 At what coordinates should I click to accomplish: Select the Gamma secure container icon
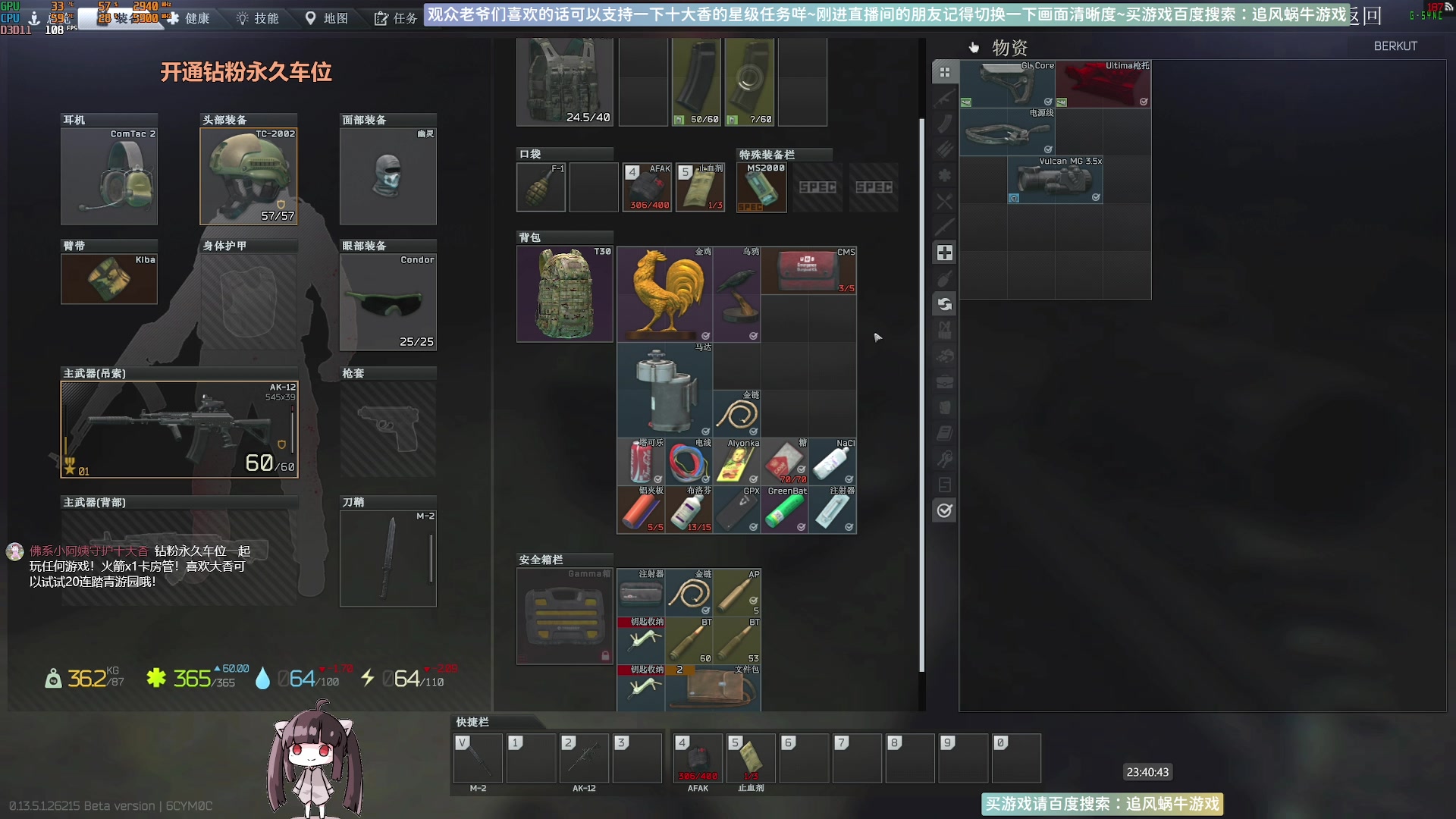pyautogui.click(x=564, y=616)
